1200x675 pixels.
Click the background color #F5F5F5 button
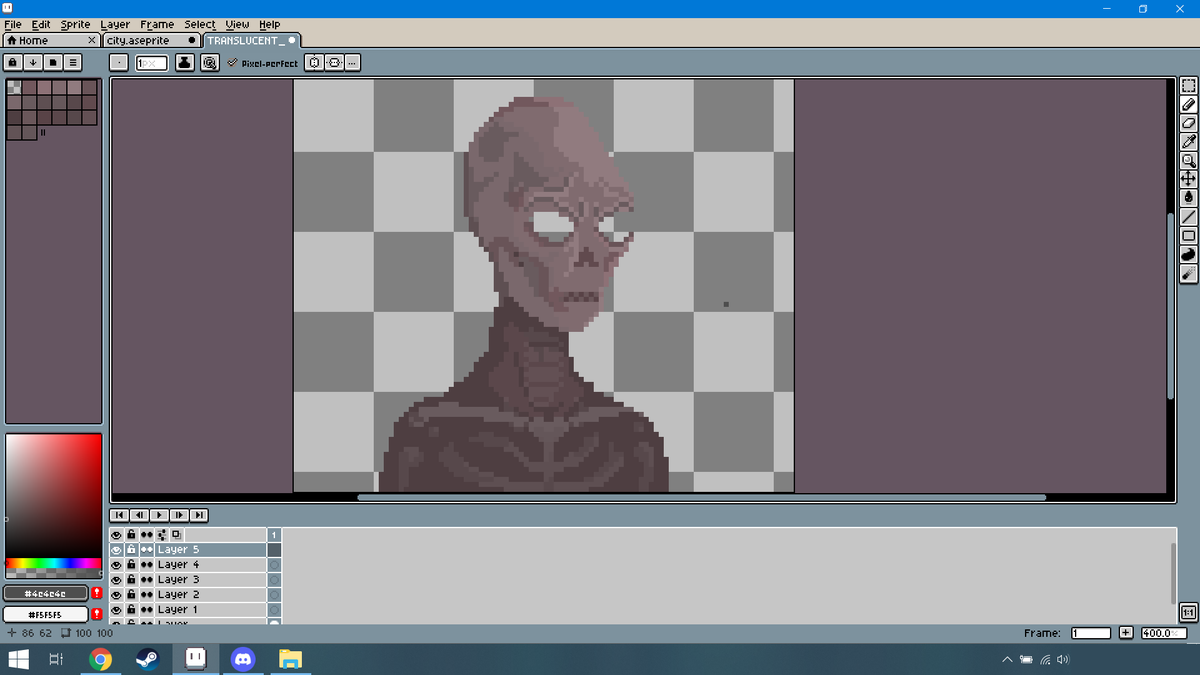[x=47, y=614]
